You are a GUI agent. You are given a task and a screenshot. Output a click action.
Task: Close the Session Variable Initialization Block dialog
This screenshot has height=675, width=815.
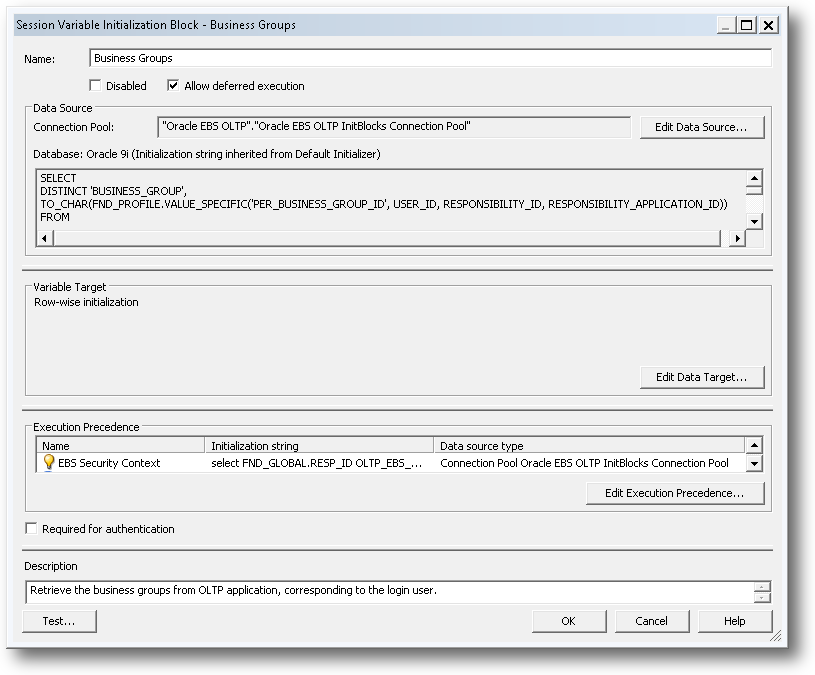click(768, 25)
